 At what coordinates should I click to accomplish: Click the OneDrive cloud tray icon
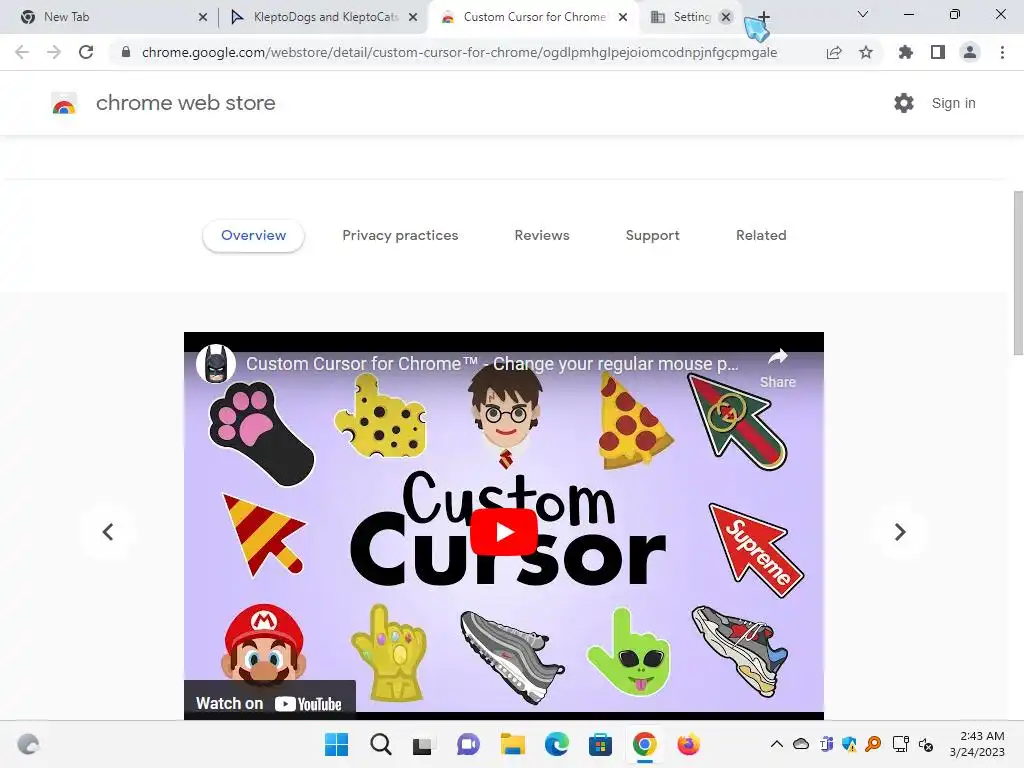(801, 744)
